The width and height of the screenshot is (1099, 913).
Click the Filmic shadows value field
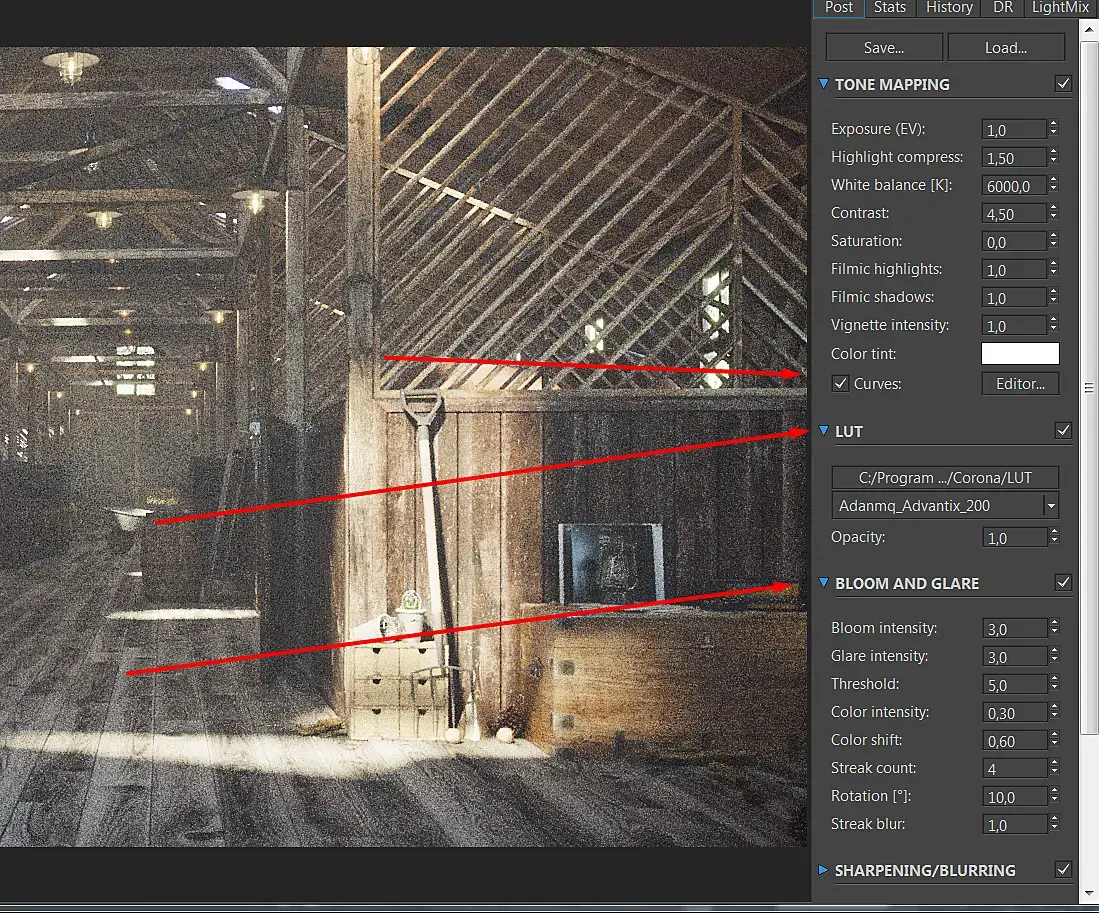(1013, 298)
